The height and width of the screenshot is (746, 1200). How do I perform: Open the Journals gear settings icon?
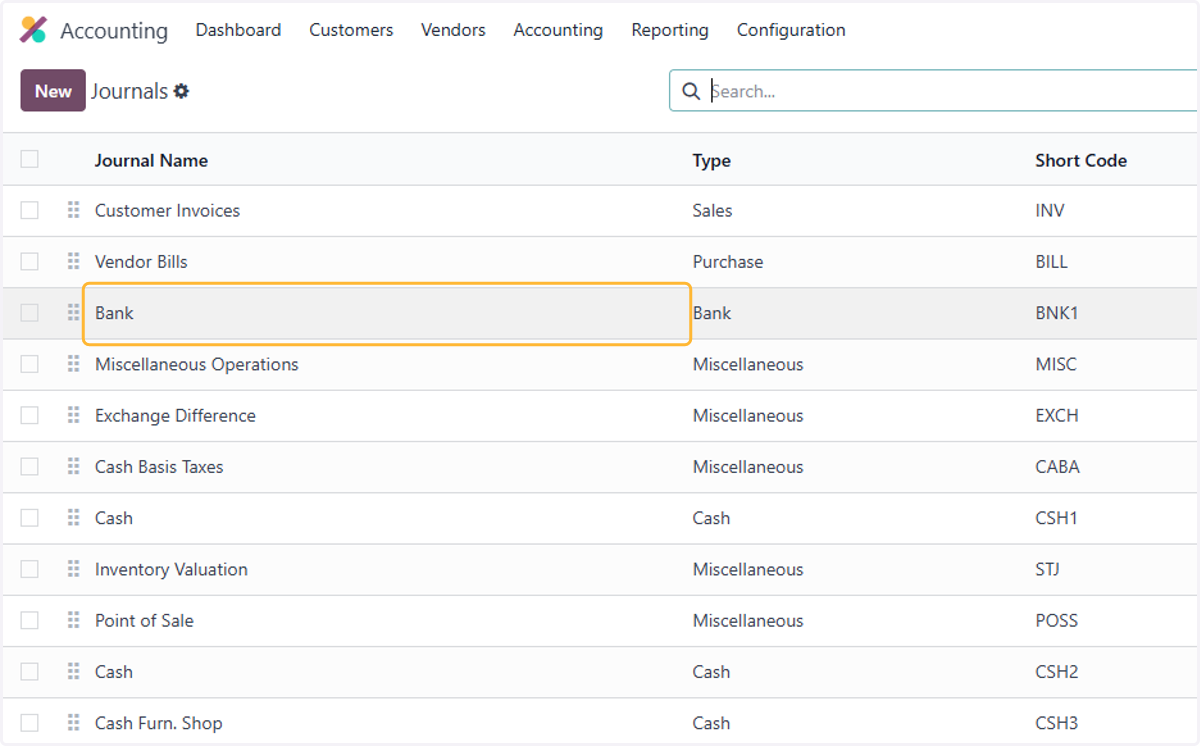(x=181, y=91)
